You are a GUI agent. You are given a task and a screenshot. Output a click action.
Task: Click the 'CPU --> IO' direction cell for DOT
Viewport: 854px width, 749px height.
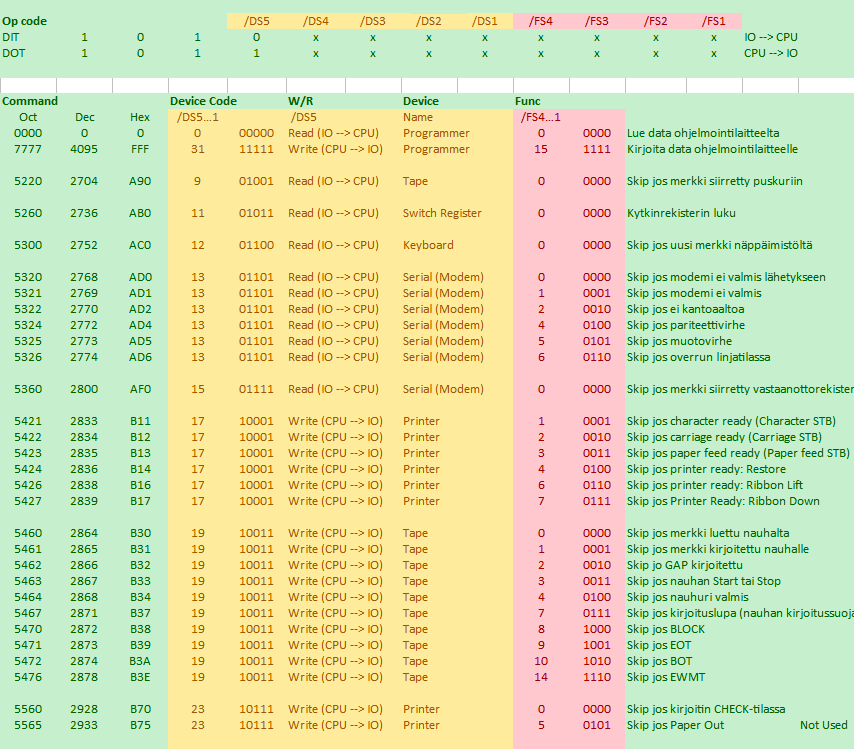(771, 53)
